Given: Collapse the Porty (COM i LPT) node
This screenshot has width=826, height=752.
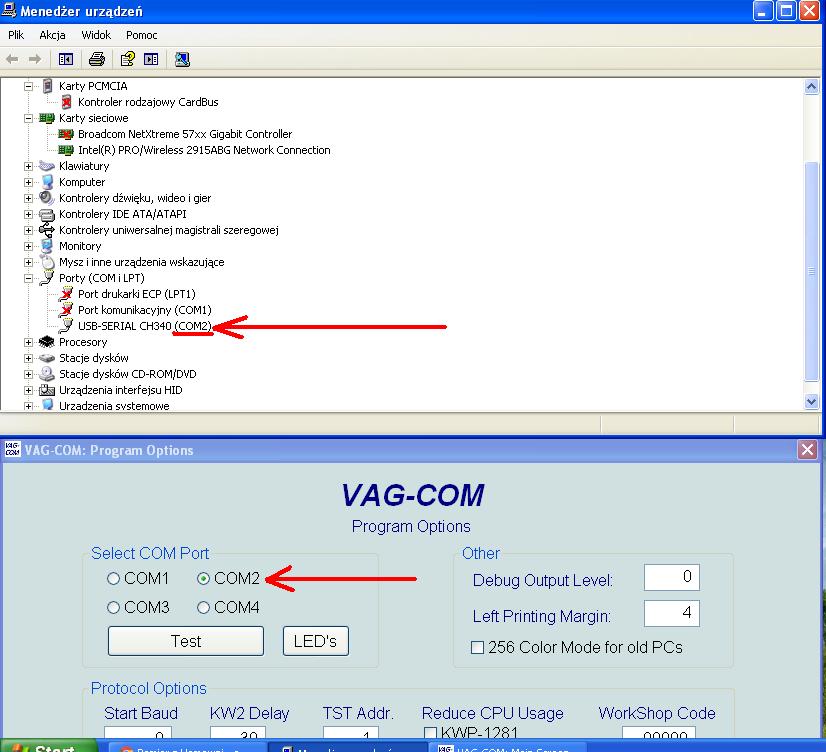Looking at the screenshot, I should (28, 279).
